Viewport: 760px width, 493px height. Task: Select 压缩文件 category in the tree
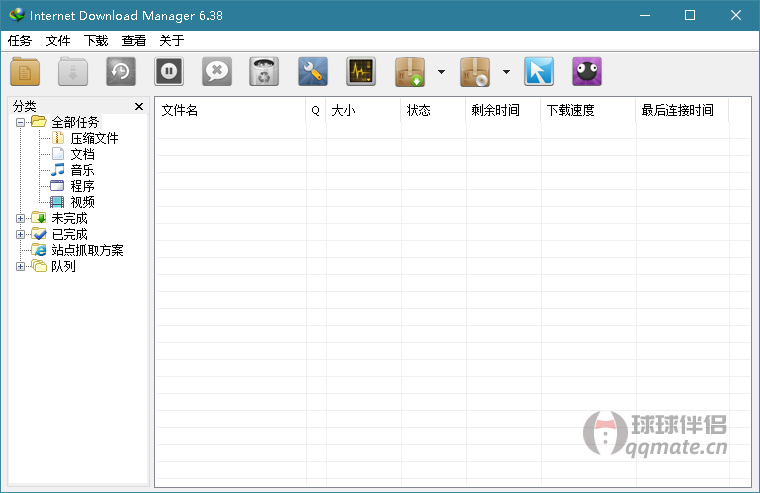(94, 138)
